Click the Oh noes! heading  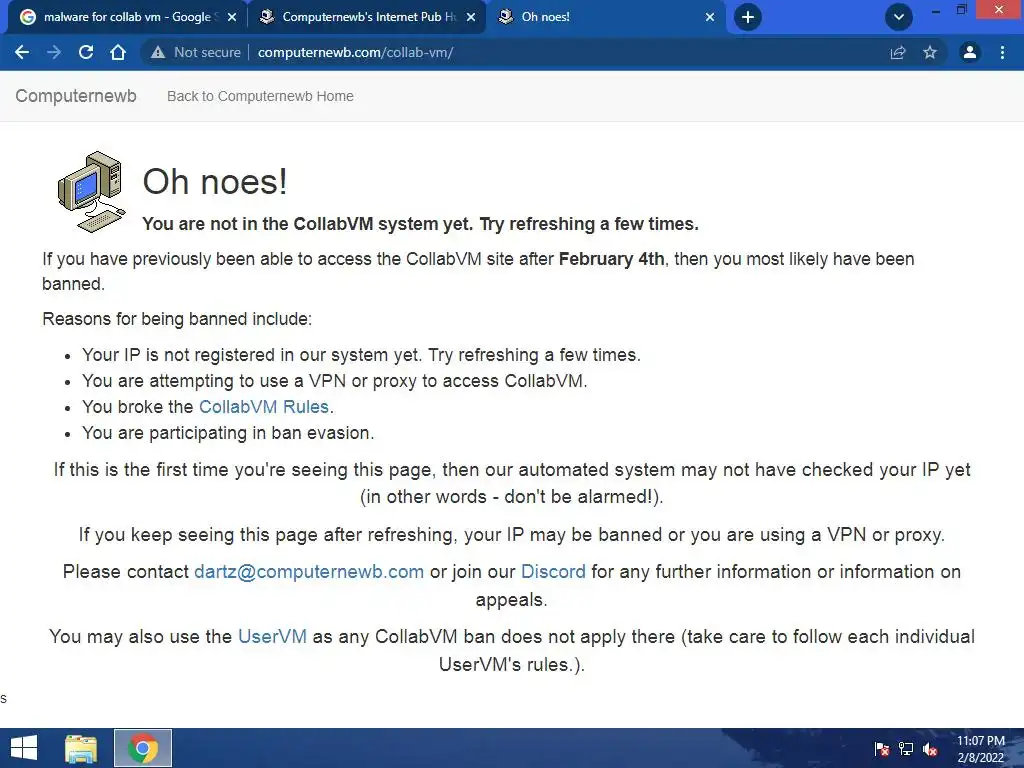[x=215, y=181]
